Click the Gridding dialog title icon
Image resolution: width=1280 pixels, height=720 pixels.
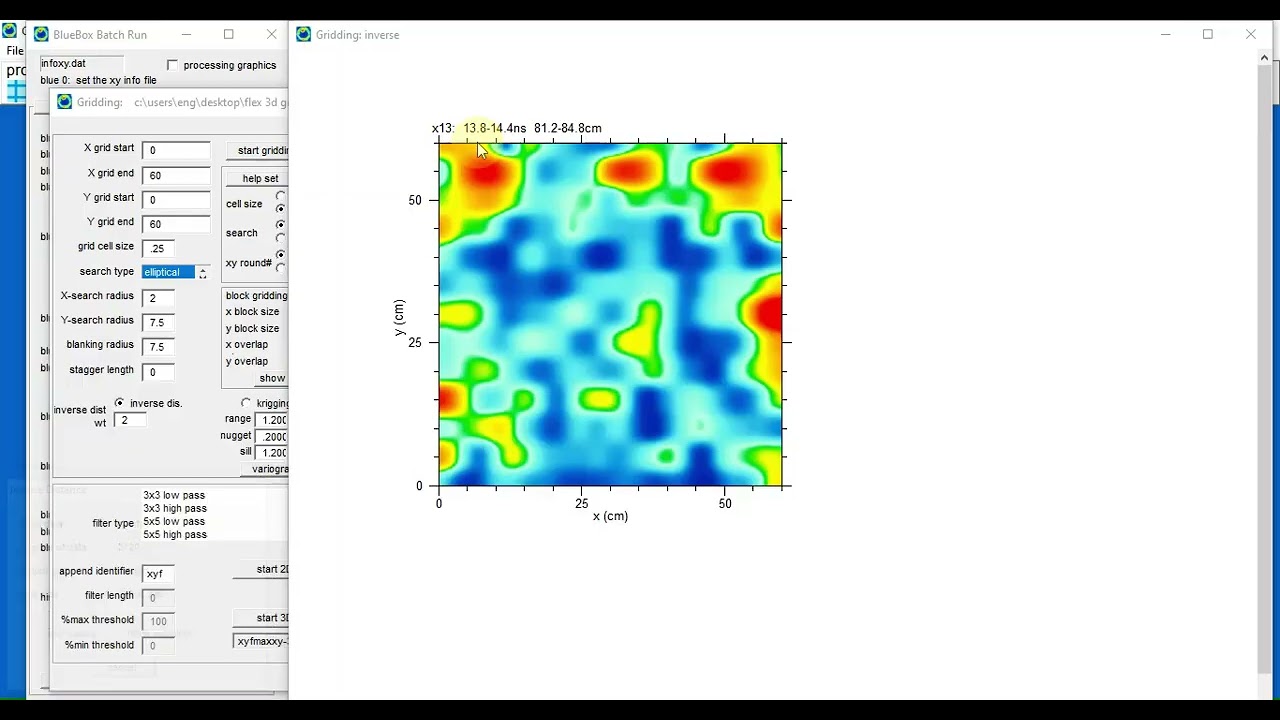click(x=65, y=102)
